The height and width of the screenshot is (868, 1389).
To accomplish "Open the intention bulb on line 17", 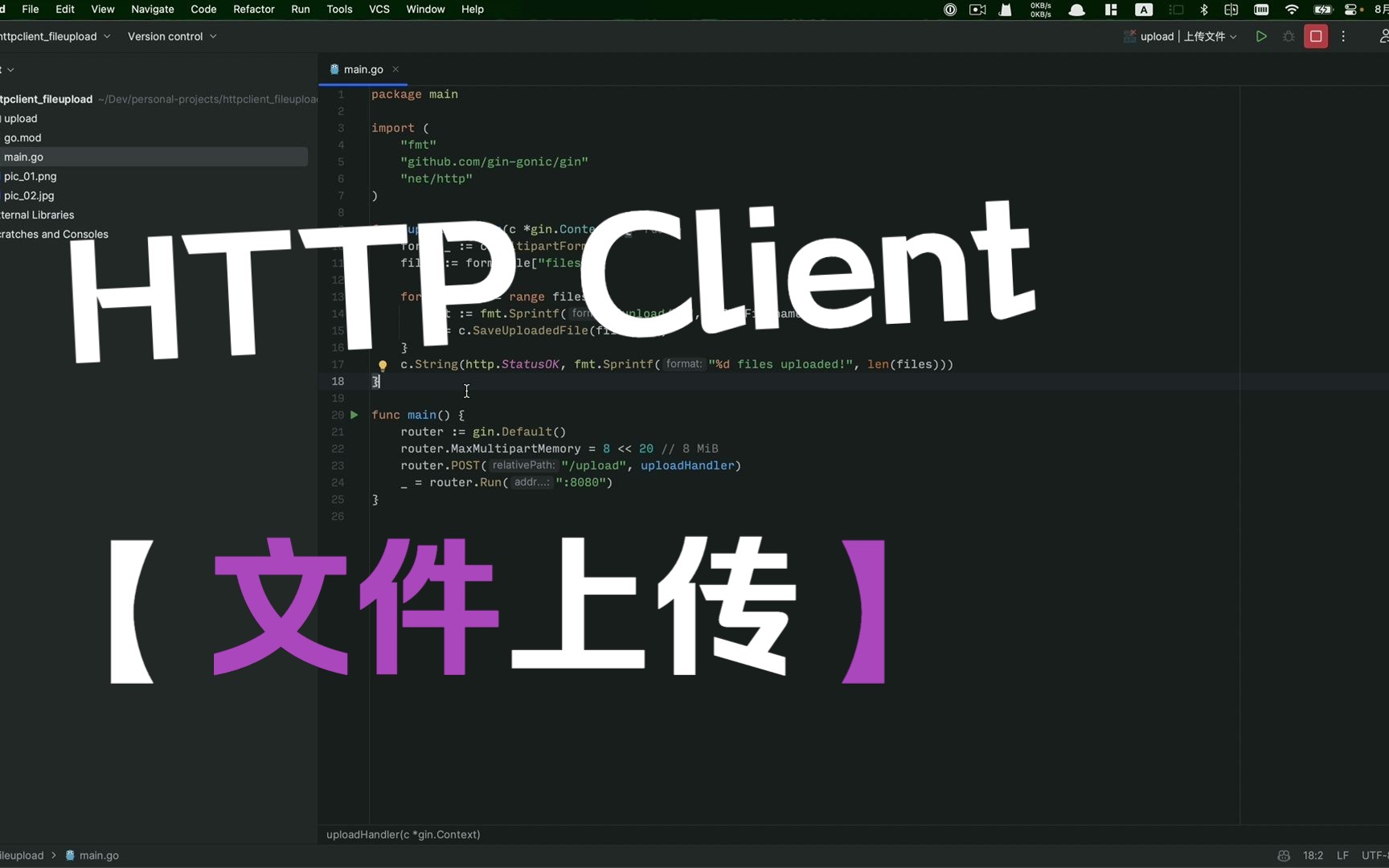I will (383, 366).
